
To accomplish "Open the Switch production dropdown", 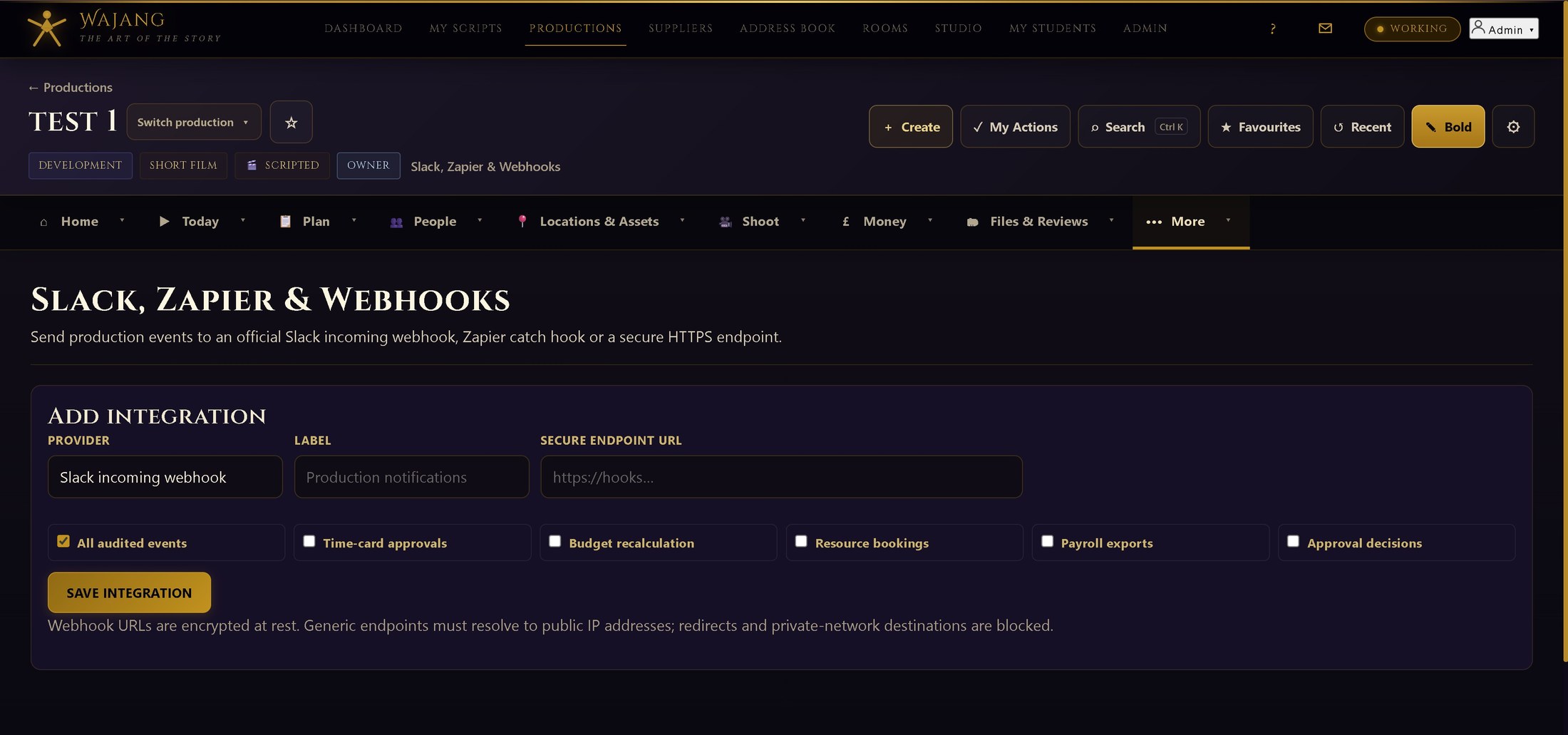I will 194,122.
